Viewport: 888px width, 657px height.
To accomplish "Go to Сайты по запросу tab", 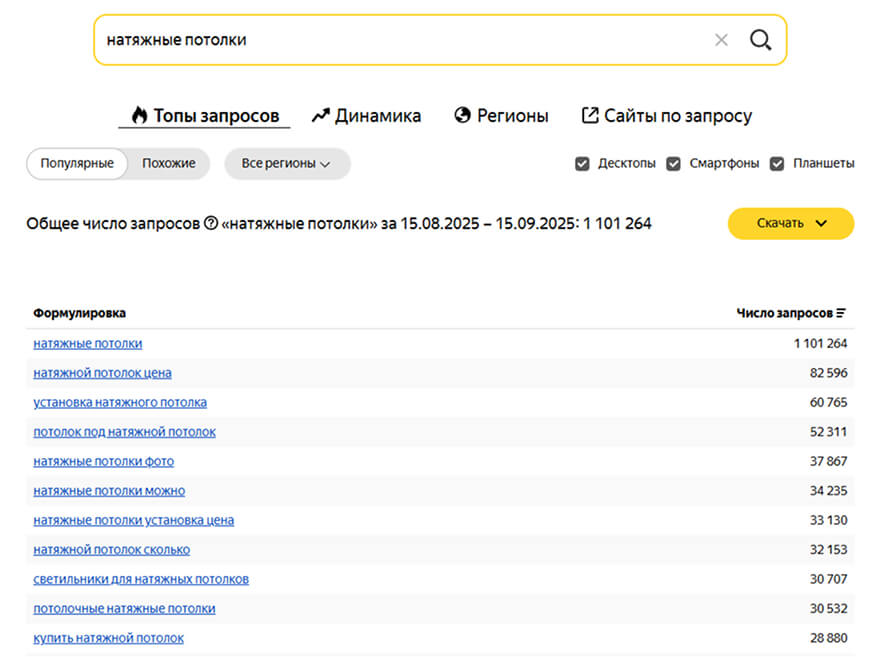I will [x=667, y=116].
